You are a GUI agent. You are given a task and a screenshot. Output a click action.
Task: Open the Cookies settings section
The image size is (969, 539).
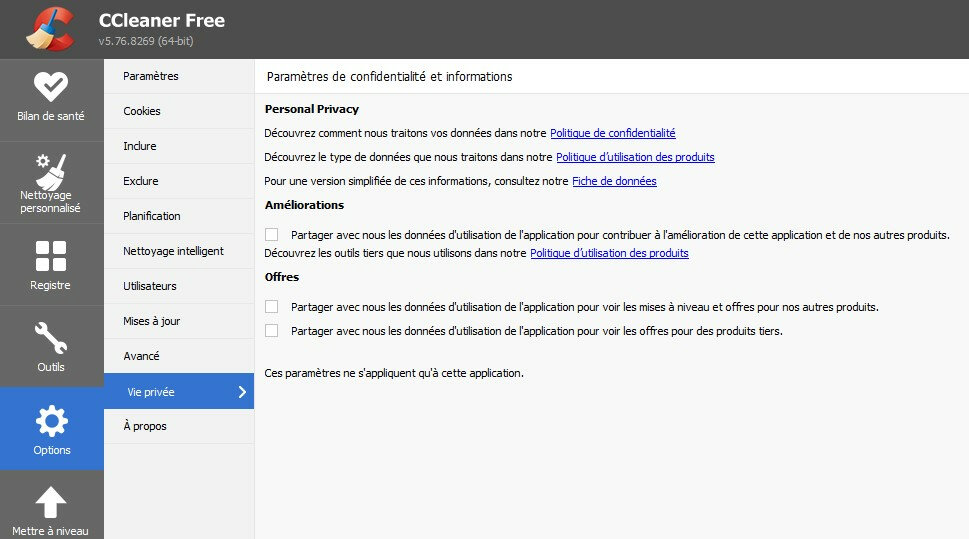click(x=142, y=111)
